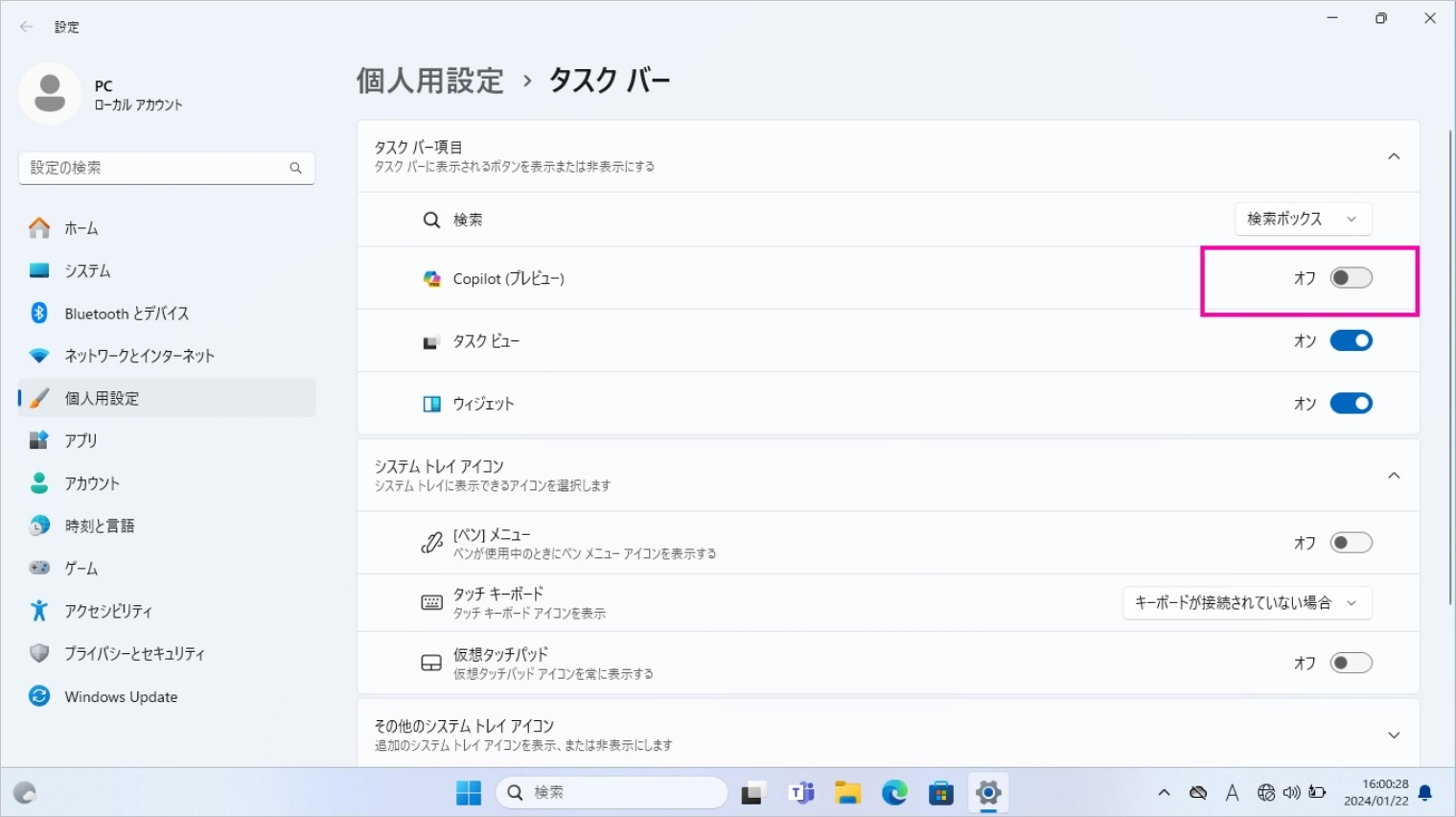
Task: Open the ゲーム settings section
Action: tap(81, 568)
